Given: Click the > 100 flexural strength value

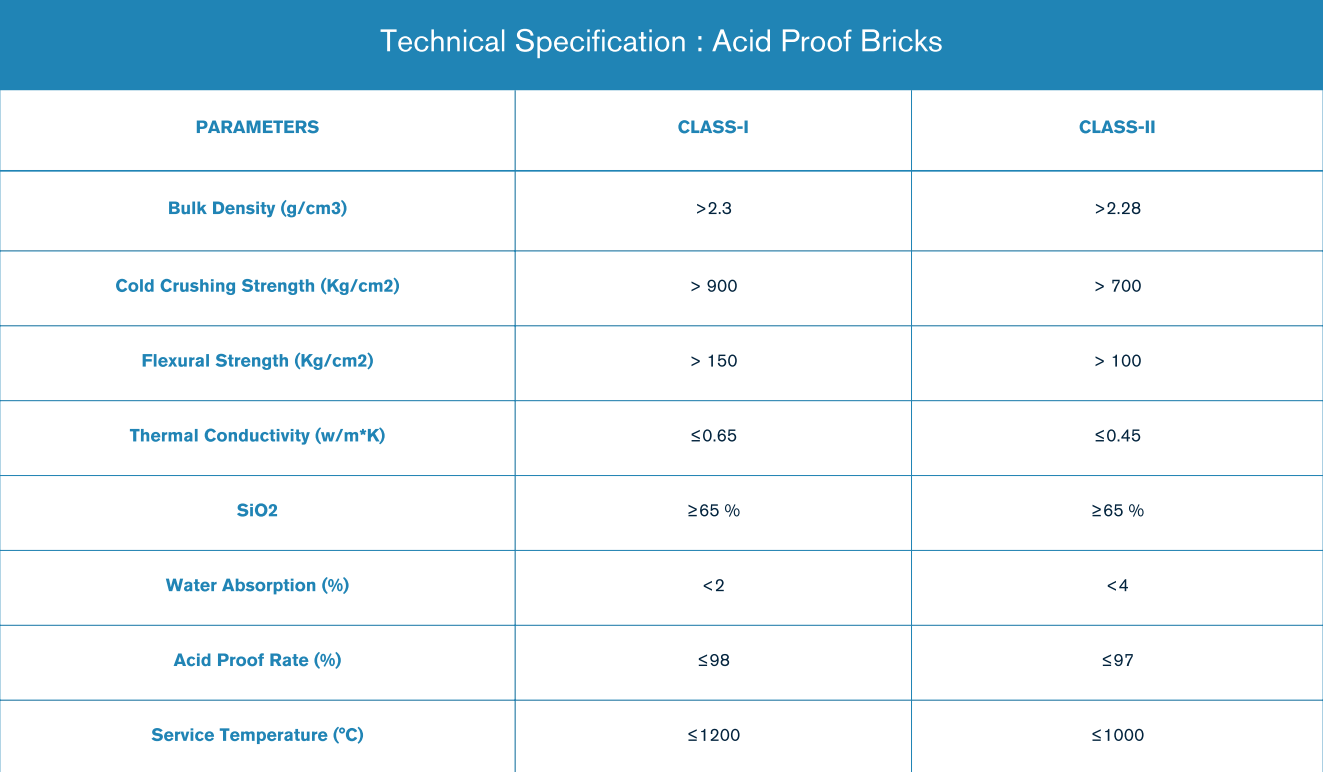Looking at the screenshot, I should coord(1117,361).
